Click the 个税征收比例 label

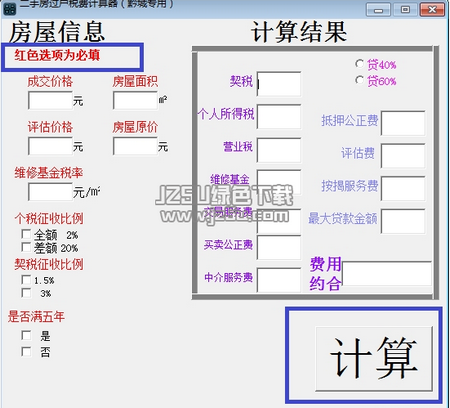49,219
